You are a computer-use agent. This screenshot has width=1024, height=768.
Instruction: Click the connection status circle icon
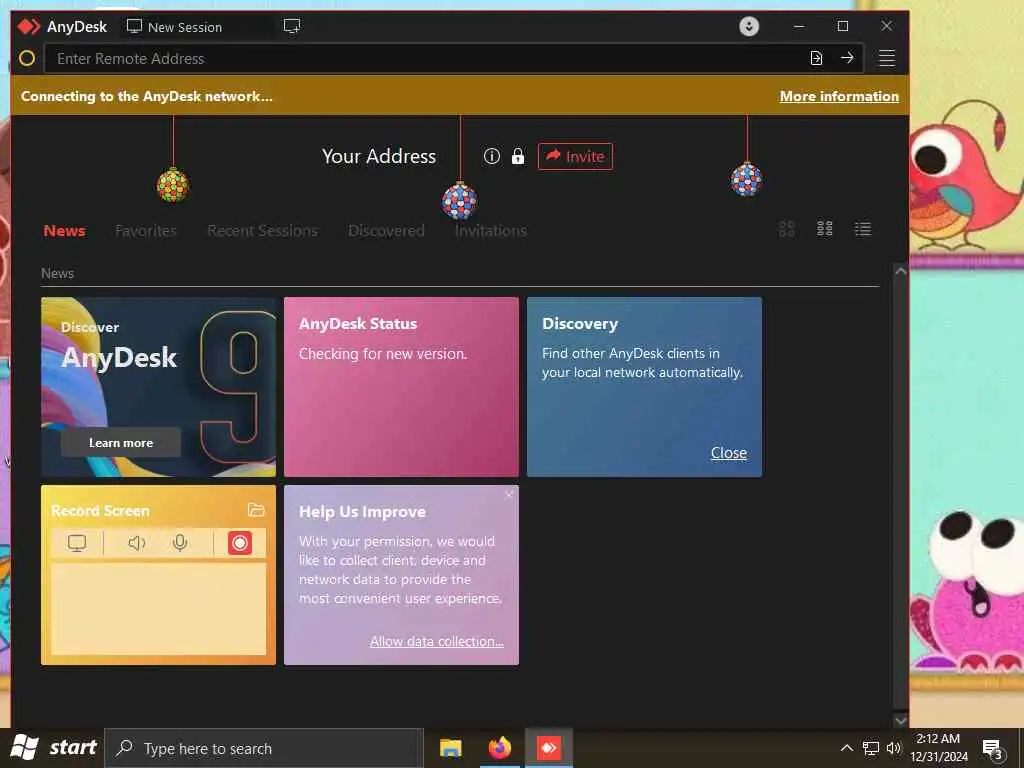click(x=27, y=58)
